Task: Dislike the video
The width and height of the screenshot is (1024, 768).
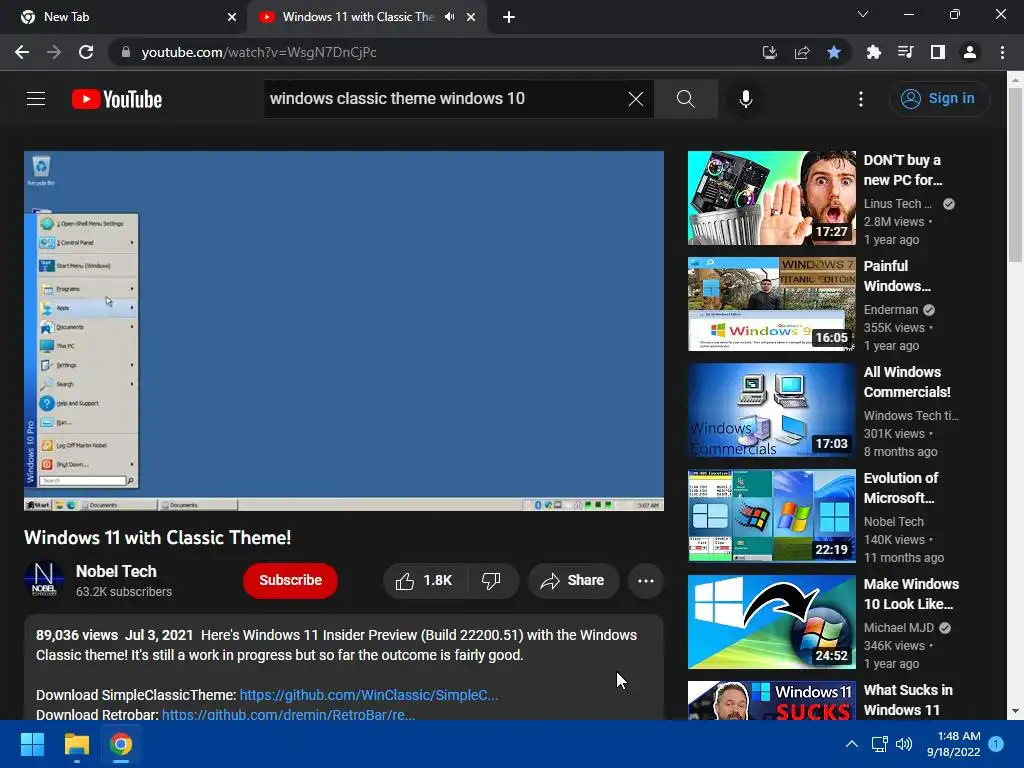Action: [x=491, y=581]
